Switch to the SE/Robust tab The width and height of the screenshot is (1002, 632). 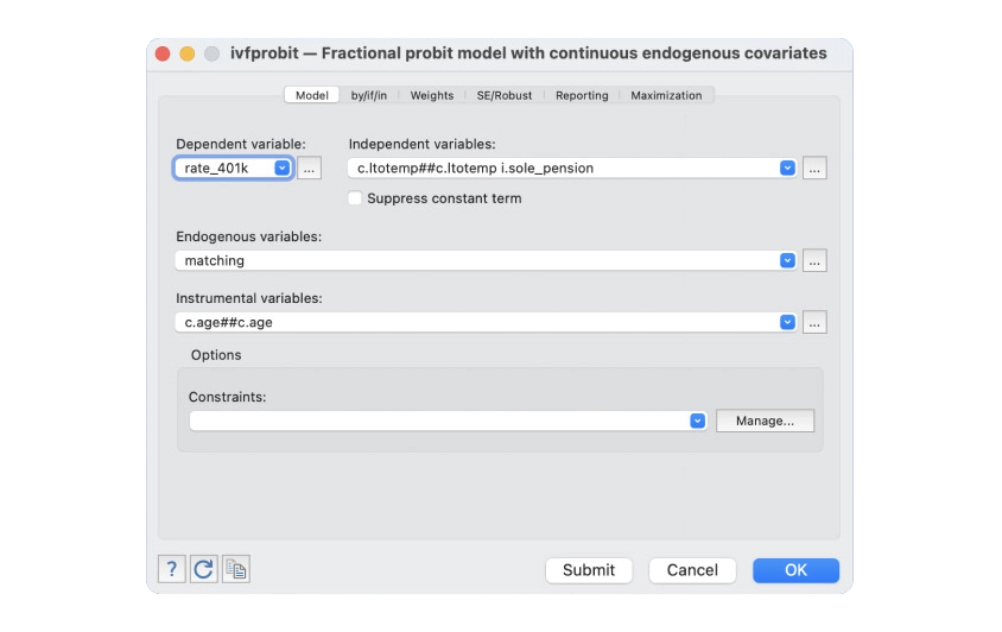(x=504, y=95)
